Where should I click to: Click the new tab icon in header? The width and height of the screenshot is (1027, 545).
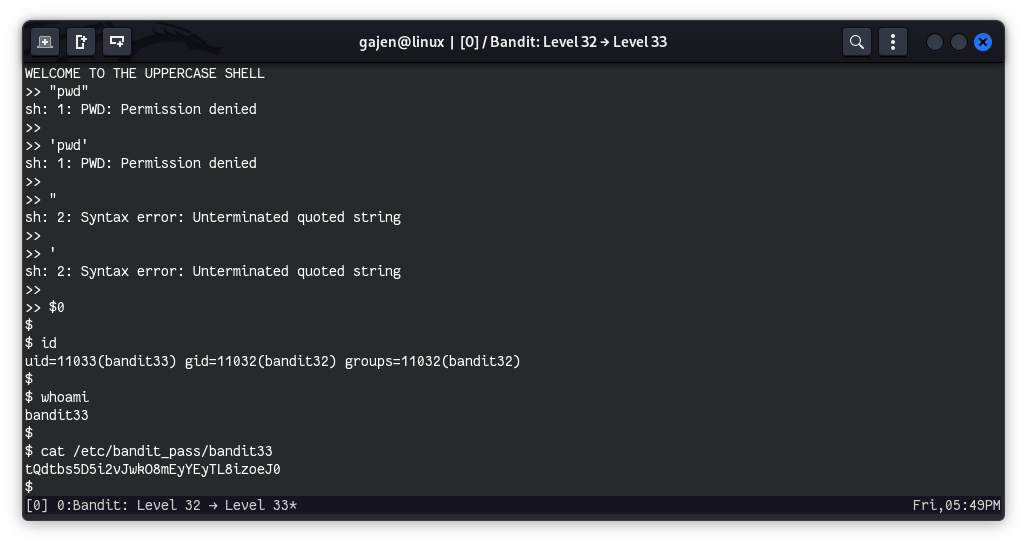(44, 42)
